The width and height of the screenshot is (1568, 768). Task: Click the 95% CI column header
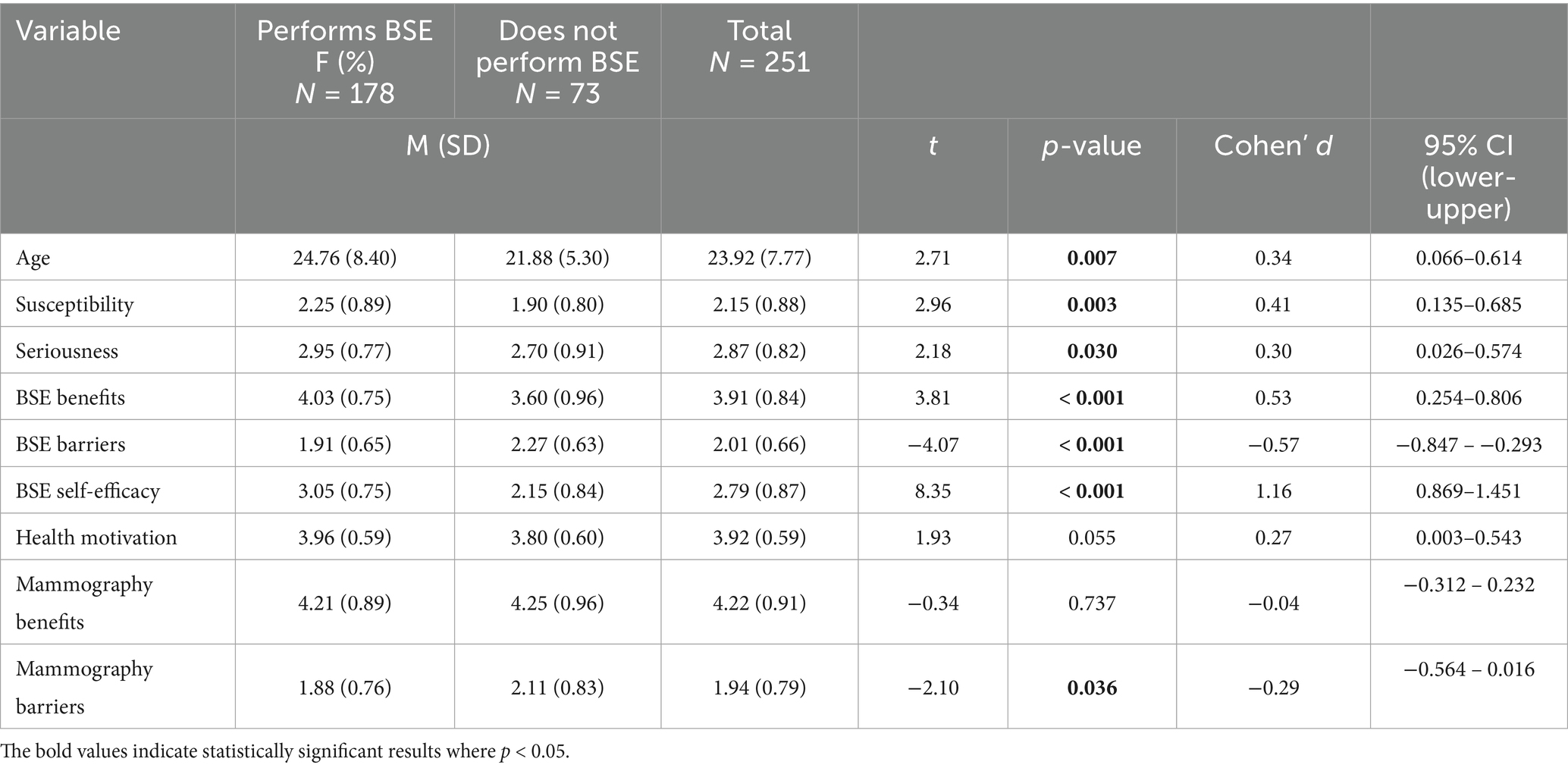tap(1468, 177)
